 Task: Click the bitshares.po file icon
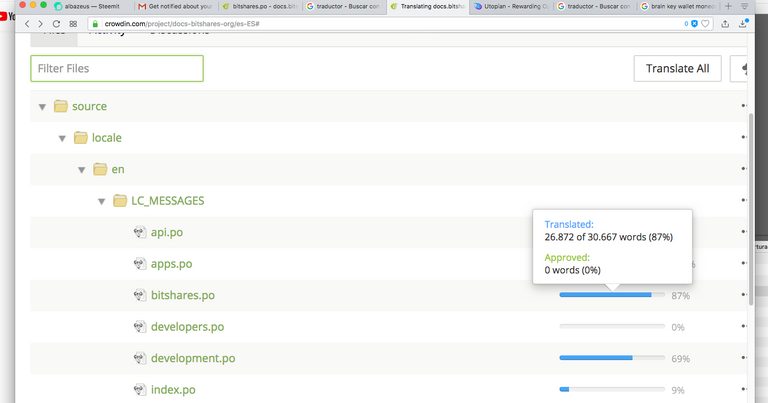click(140, 295)
